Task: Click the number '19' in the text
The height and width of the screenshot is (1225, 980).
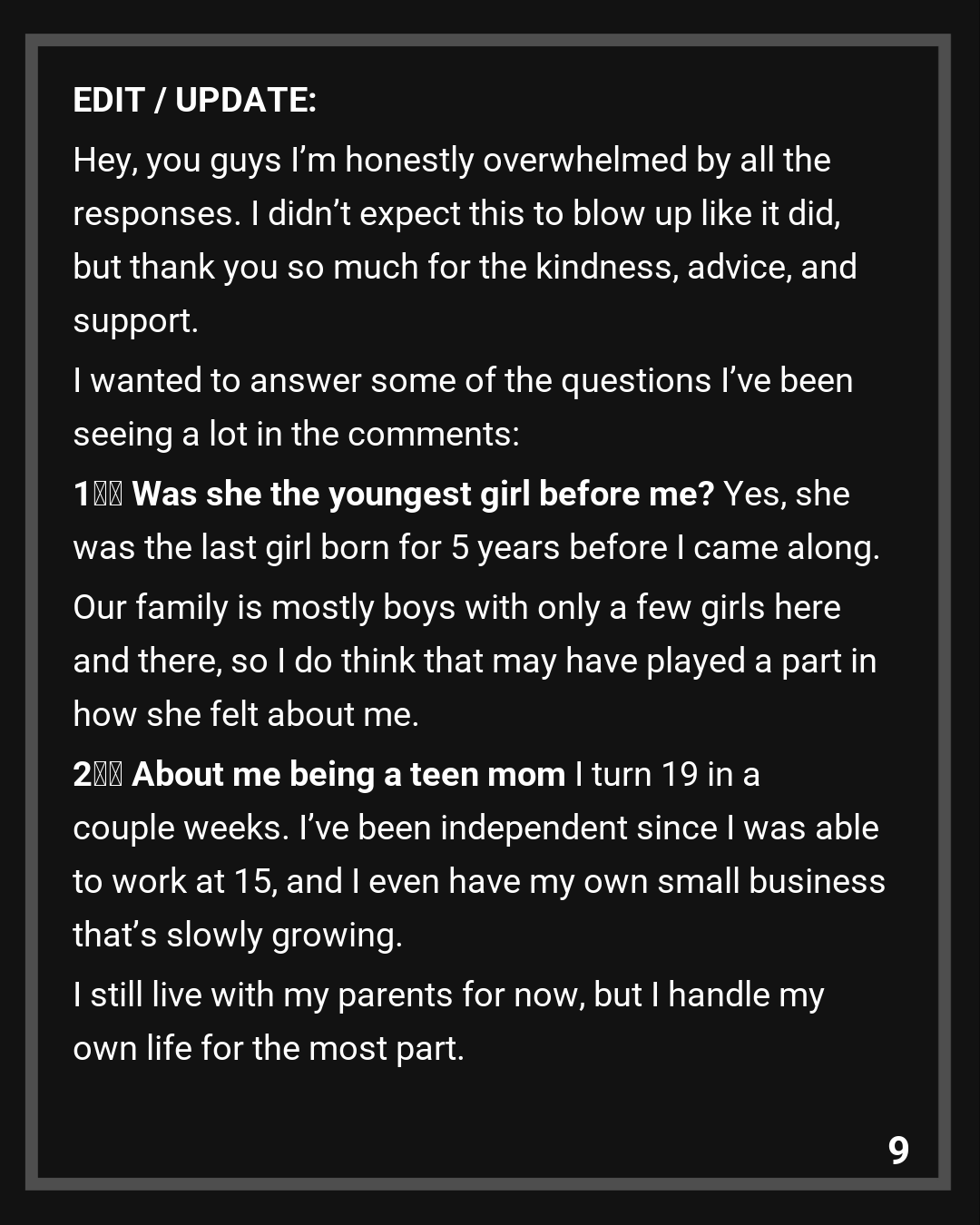Action: click(x=680, y=775)
